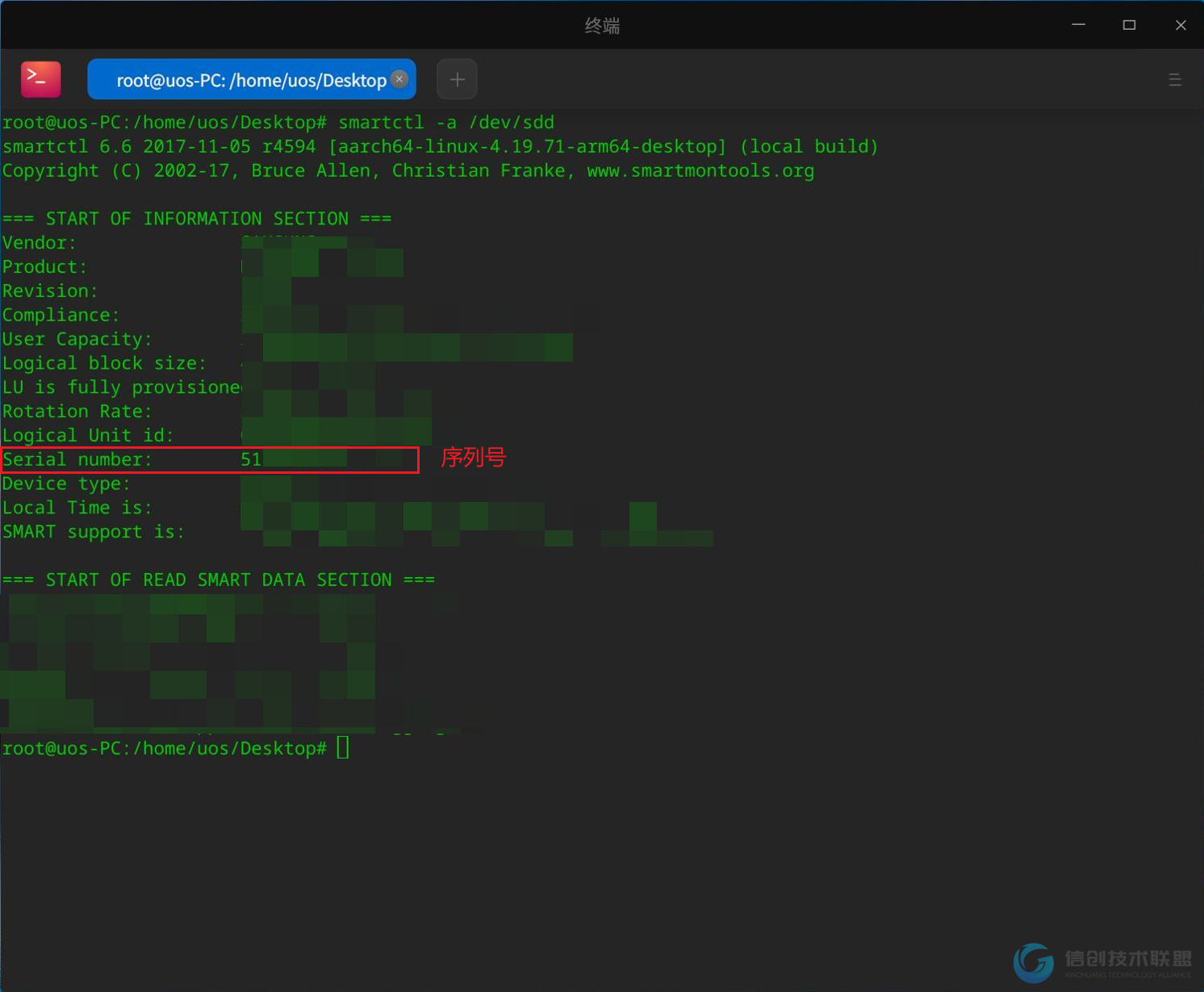
Task: Add a new terminal tab
Action: (x=457, y=79)
